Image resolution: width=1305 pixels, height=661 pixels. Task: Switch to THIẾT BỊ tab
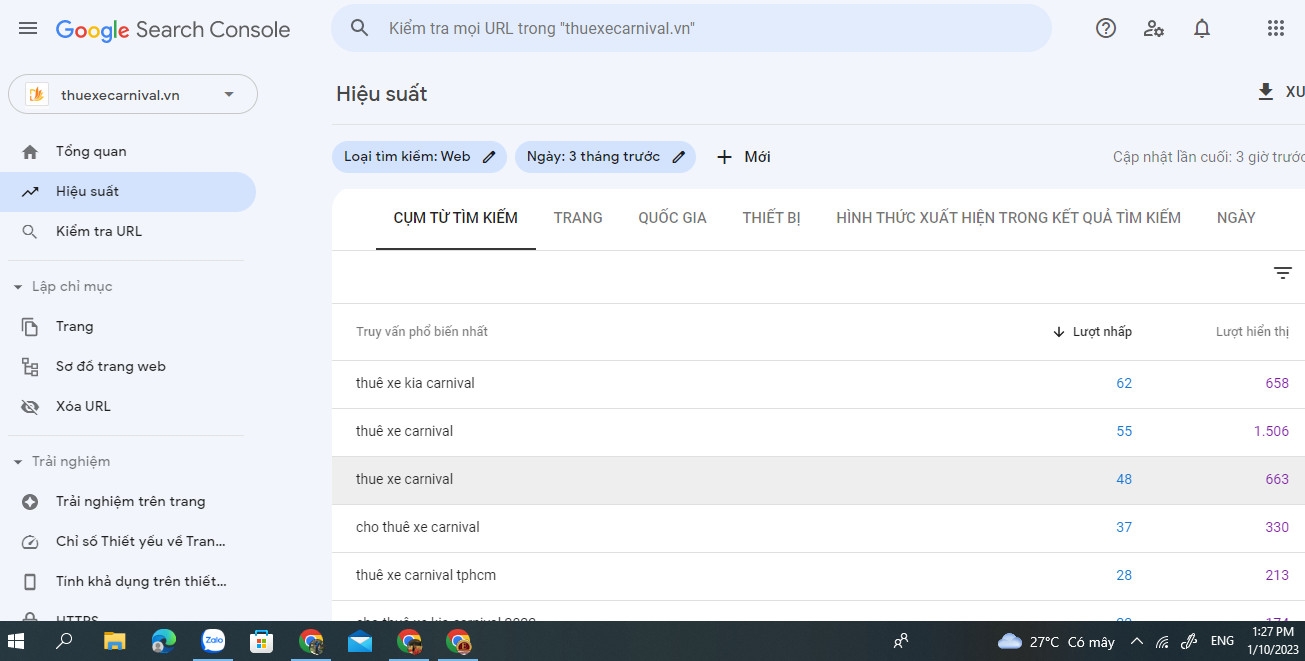pyautogui.click(x=772, y=218)
